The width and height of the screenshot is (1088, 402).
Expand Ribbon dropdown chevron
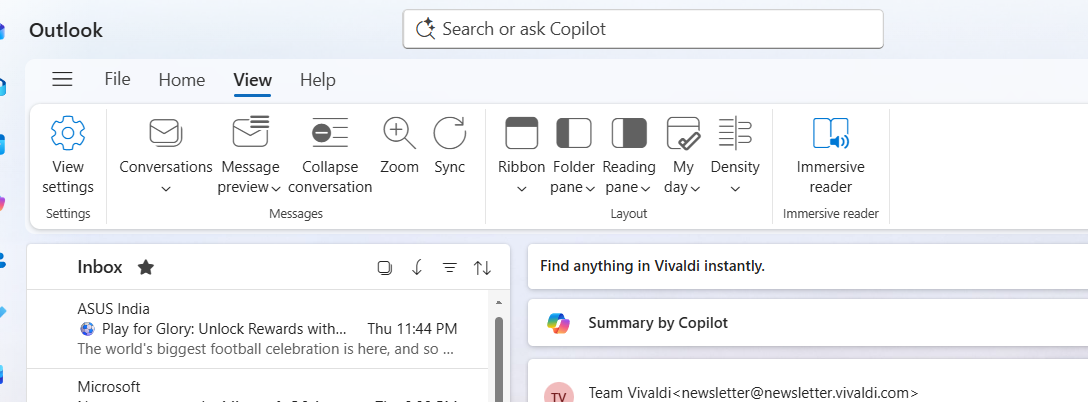click(522, 189)
